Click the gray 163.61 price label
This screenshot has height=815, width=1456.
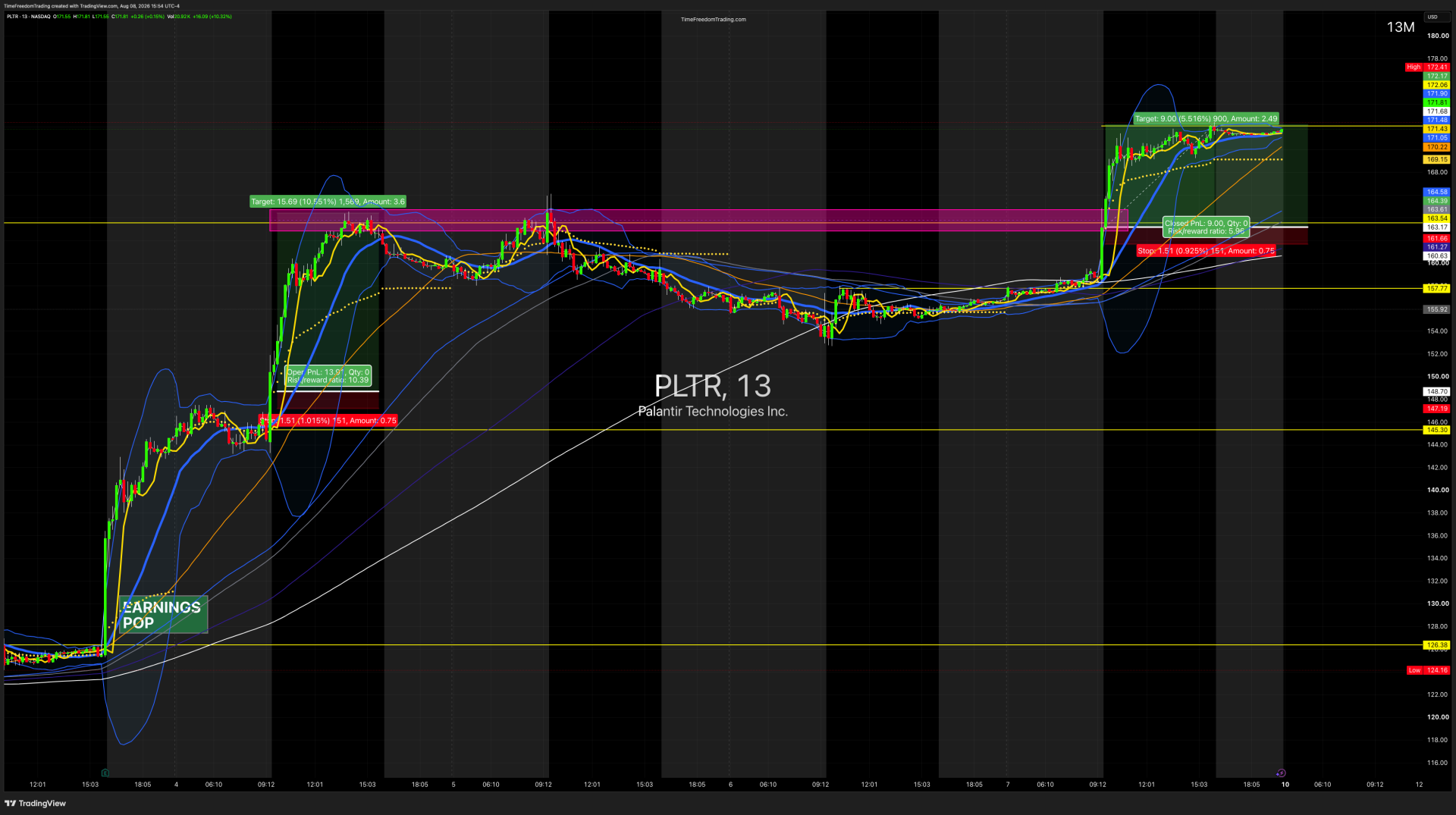point(1437,209)
